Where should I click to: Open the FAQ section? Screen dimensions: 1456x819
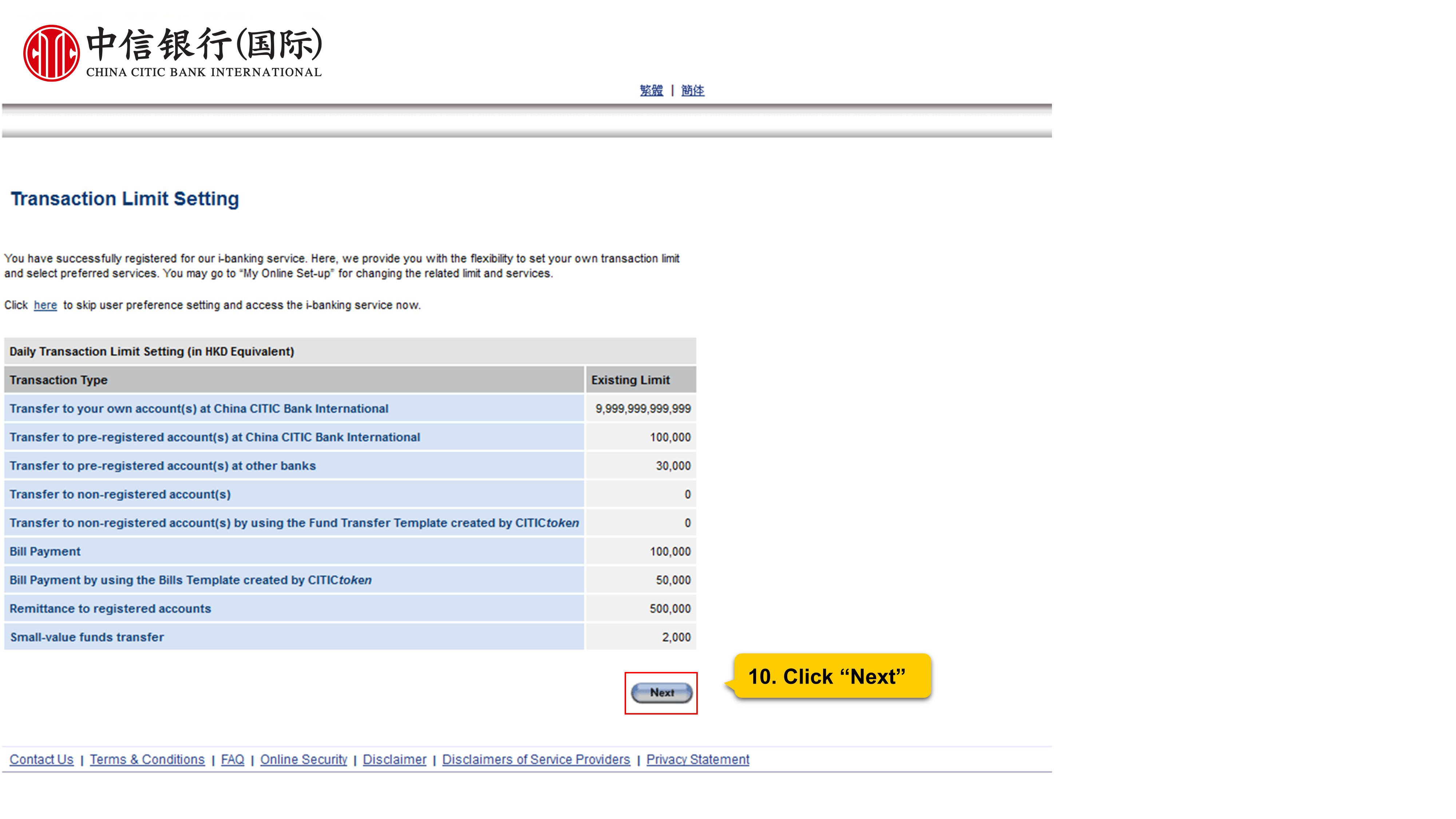232,759
